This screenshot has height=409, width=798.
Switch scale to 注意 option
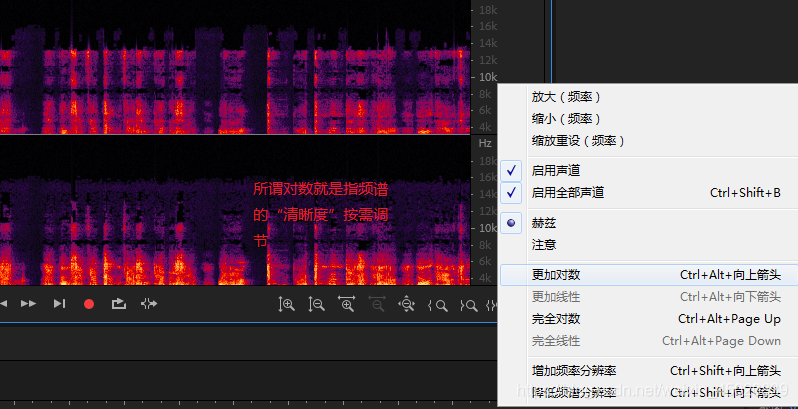tap(648, 245)
